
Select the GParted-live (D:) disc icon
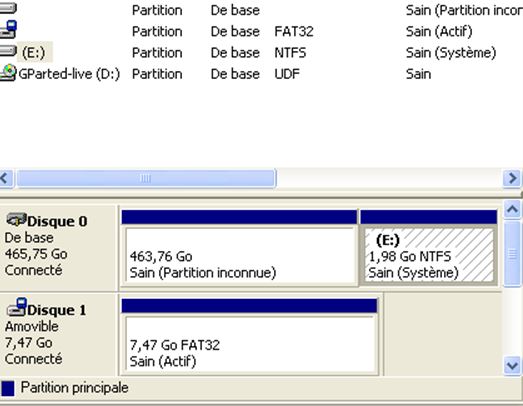pyautogui.click(x=8, y=73)
